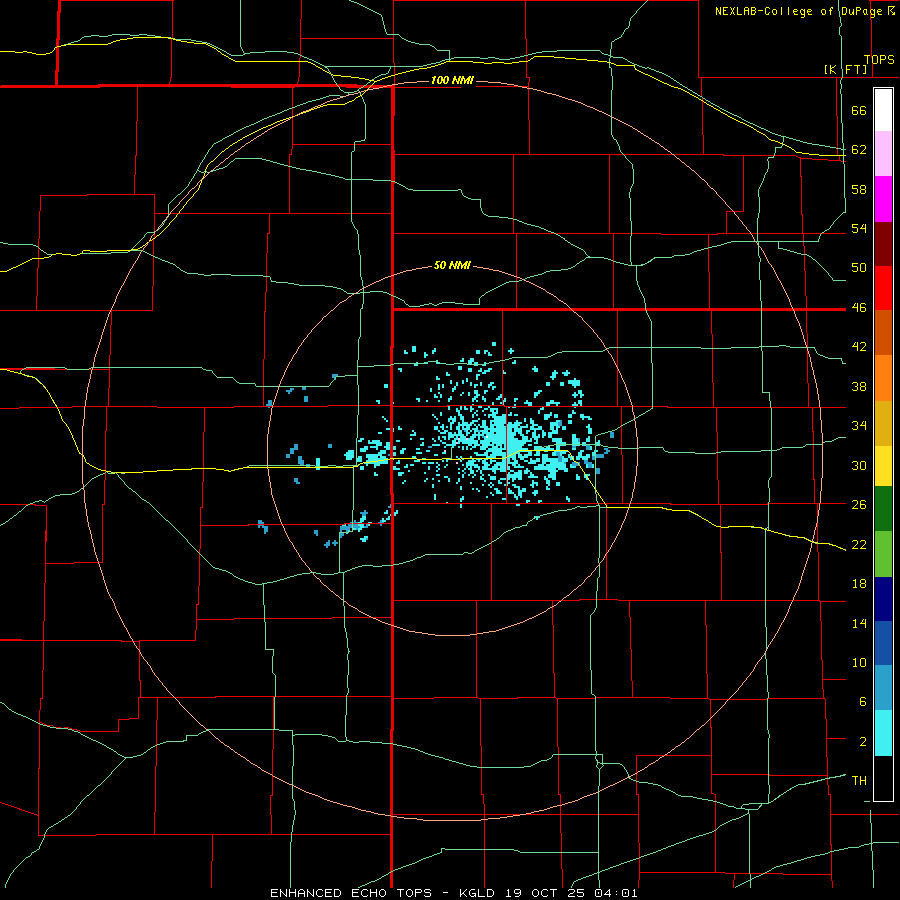Click the light blue legend swatch

(883, 688)
